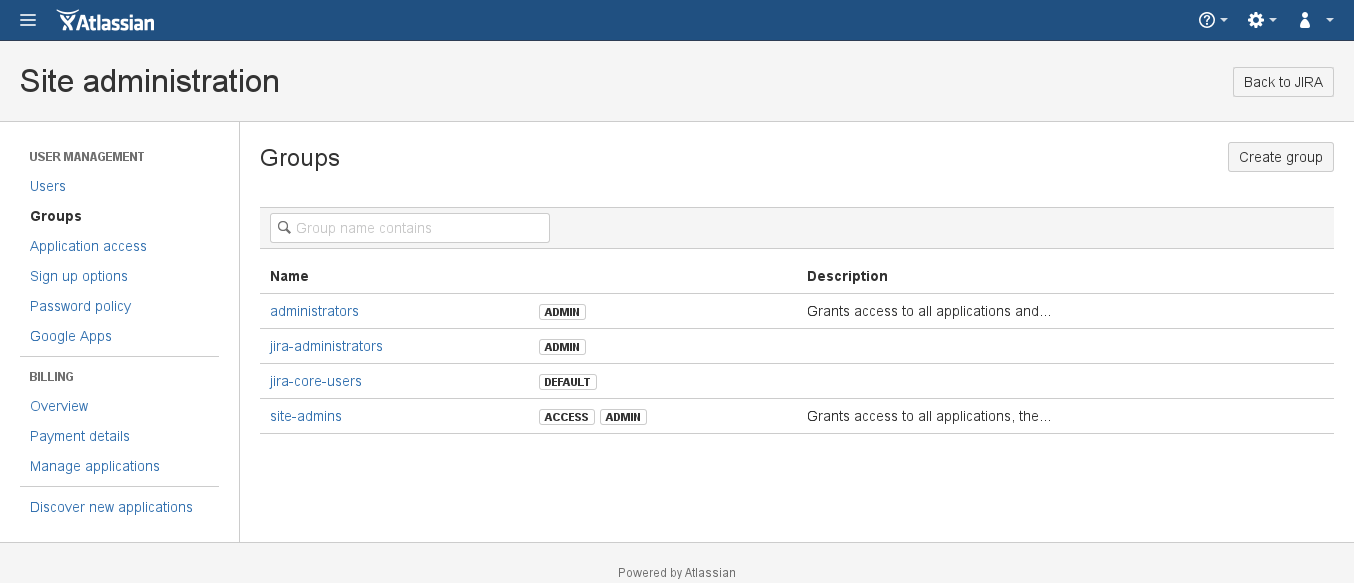The image size is (1354, 583).
Task: Expand the profile dropdown arrow
Action: (x=1330, y=20)
